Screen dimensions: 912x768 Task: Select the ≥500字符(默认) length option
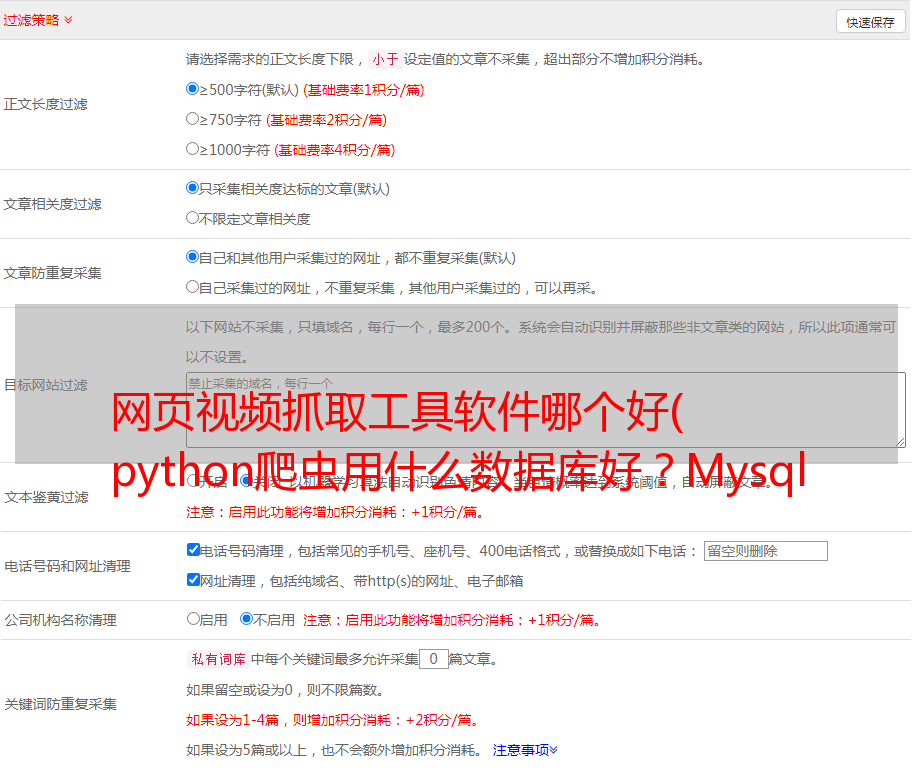(193, 89)
